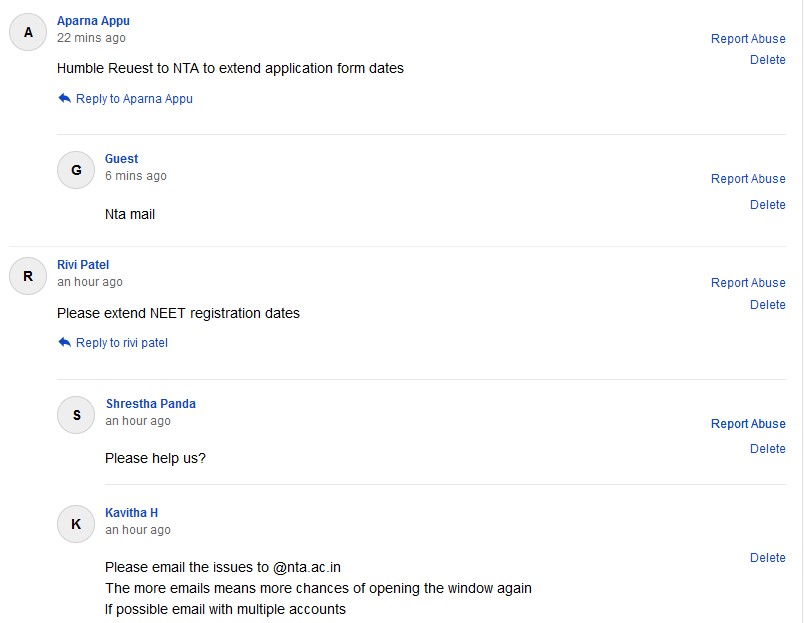Delete Rivi Patel's NEET registration comment

click(x=767, y=305)
